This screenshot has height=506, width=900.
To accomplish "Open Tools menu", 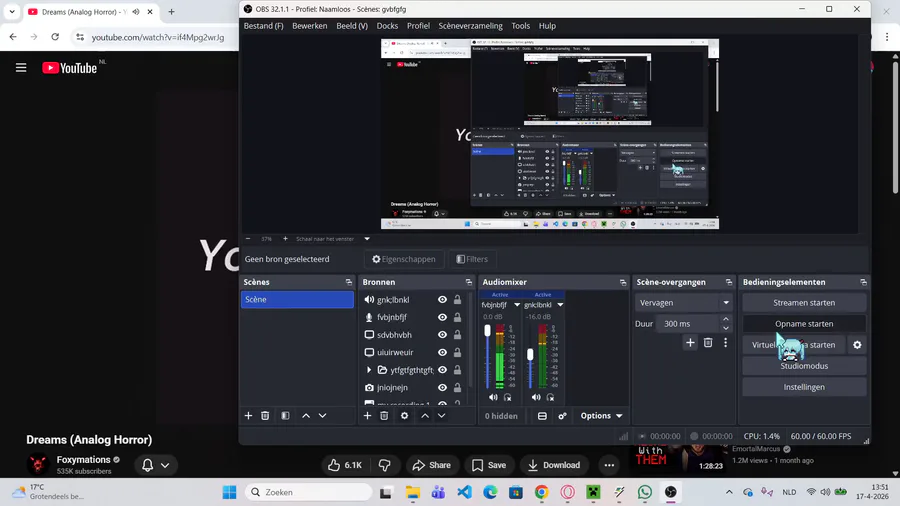I will point(521,26).
